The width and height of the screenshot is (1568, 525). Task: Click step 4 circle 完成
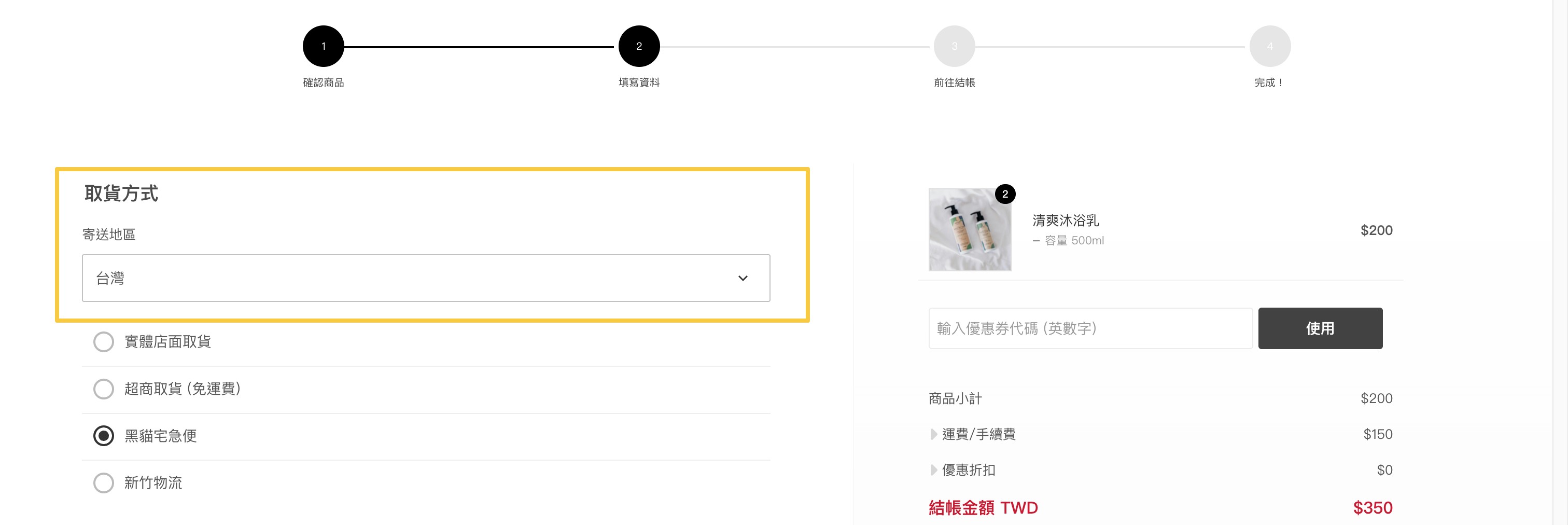[1269, 46]
